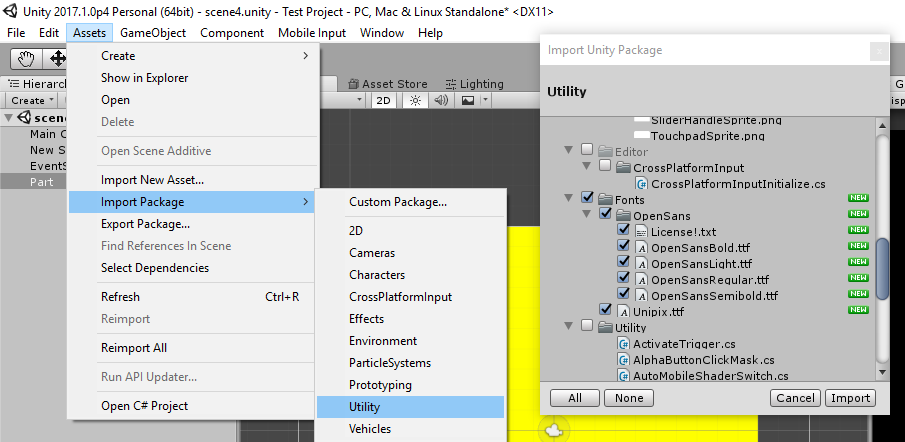Uncheck the OpenSansBold.ttf checkbox

(623, 246)
